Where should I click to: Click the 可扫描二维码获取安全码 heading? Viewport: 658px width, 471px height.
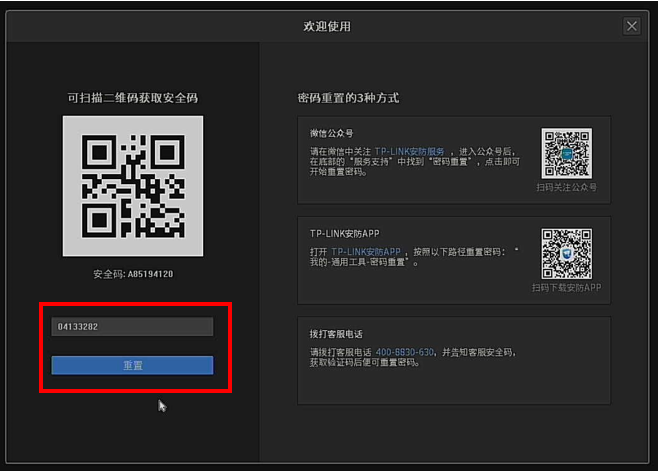(x=133, y=98)
